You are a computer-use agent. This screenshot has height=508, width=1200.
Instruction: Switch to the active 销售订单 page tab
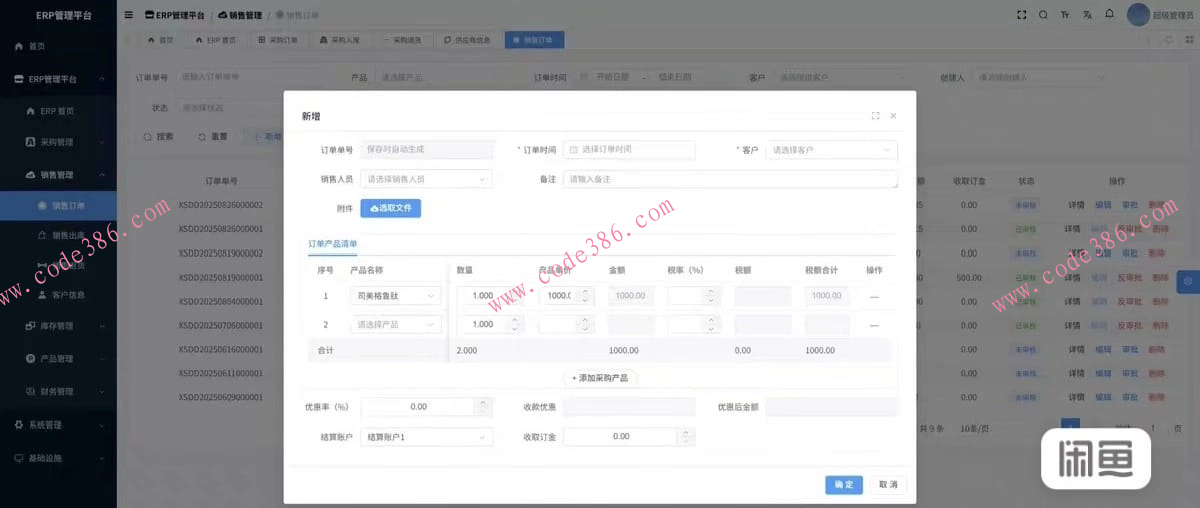(534, 40)
